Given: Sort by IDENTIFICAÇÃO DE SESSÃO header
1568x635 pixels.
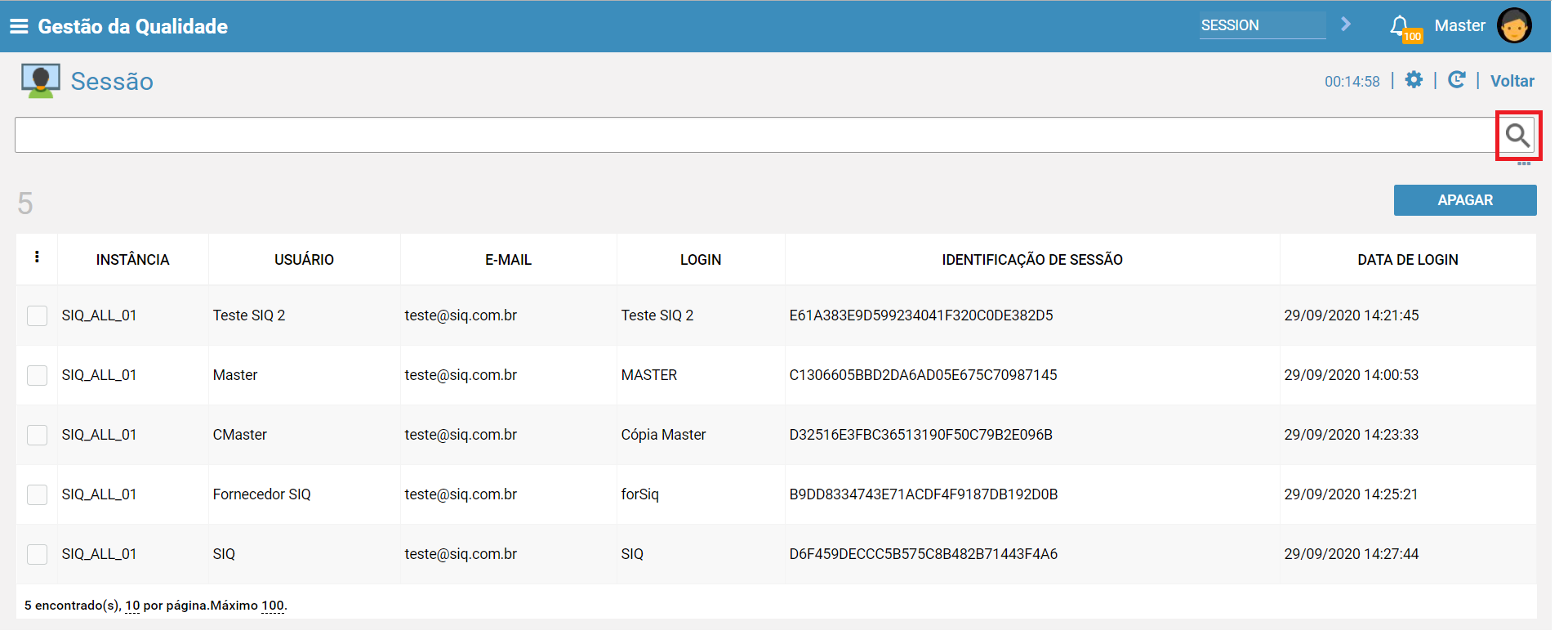Looking at the screenshot, I should point(1032,260).
